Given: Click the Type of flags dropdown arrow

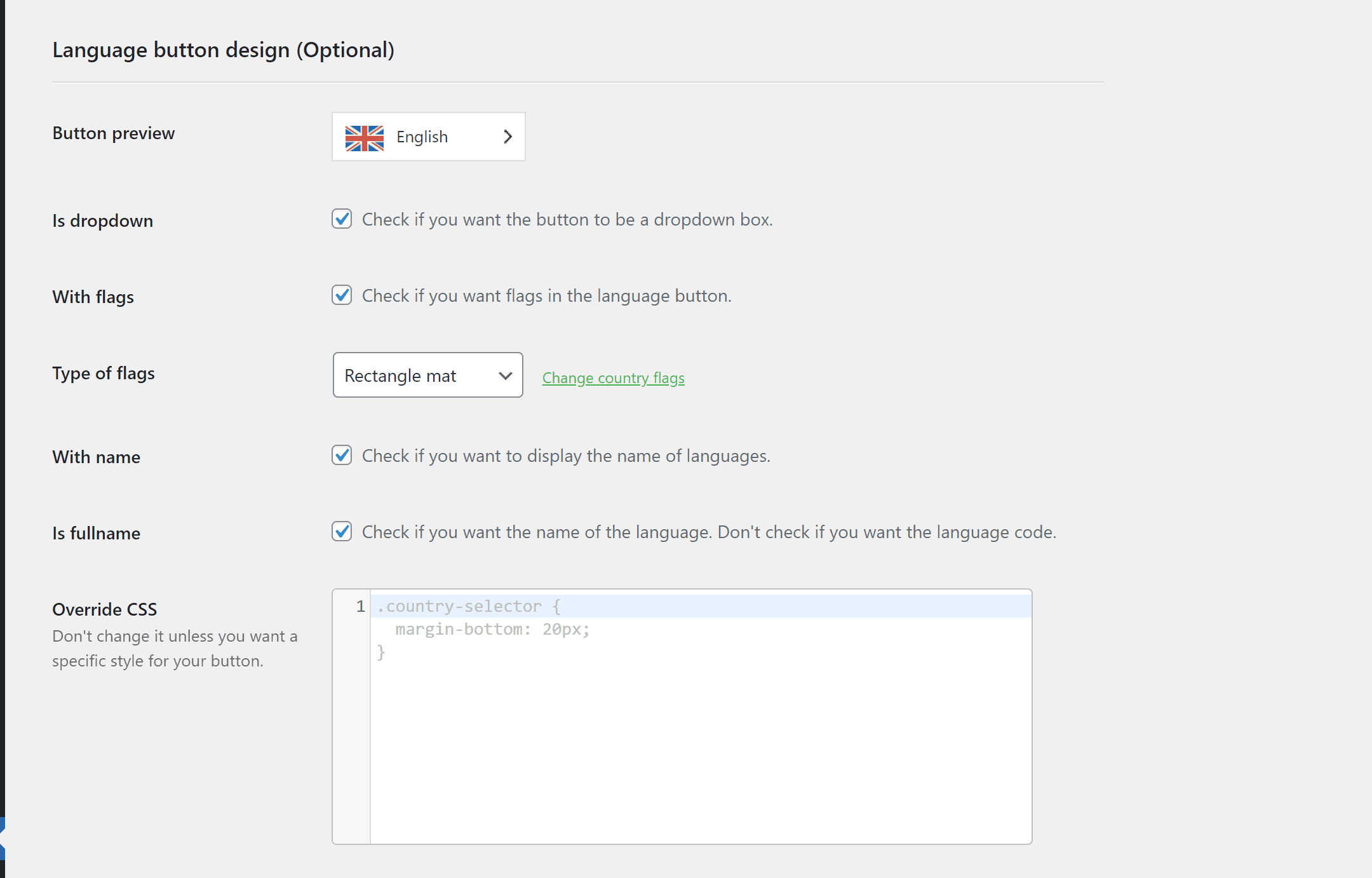Looking at the screenshot, I should coord(505,375).
